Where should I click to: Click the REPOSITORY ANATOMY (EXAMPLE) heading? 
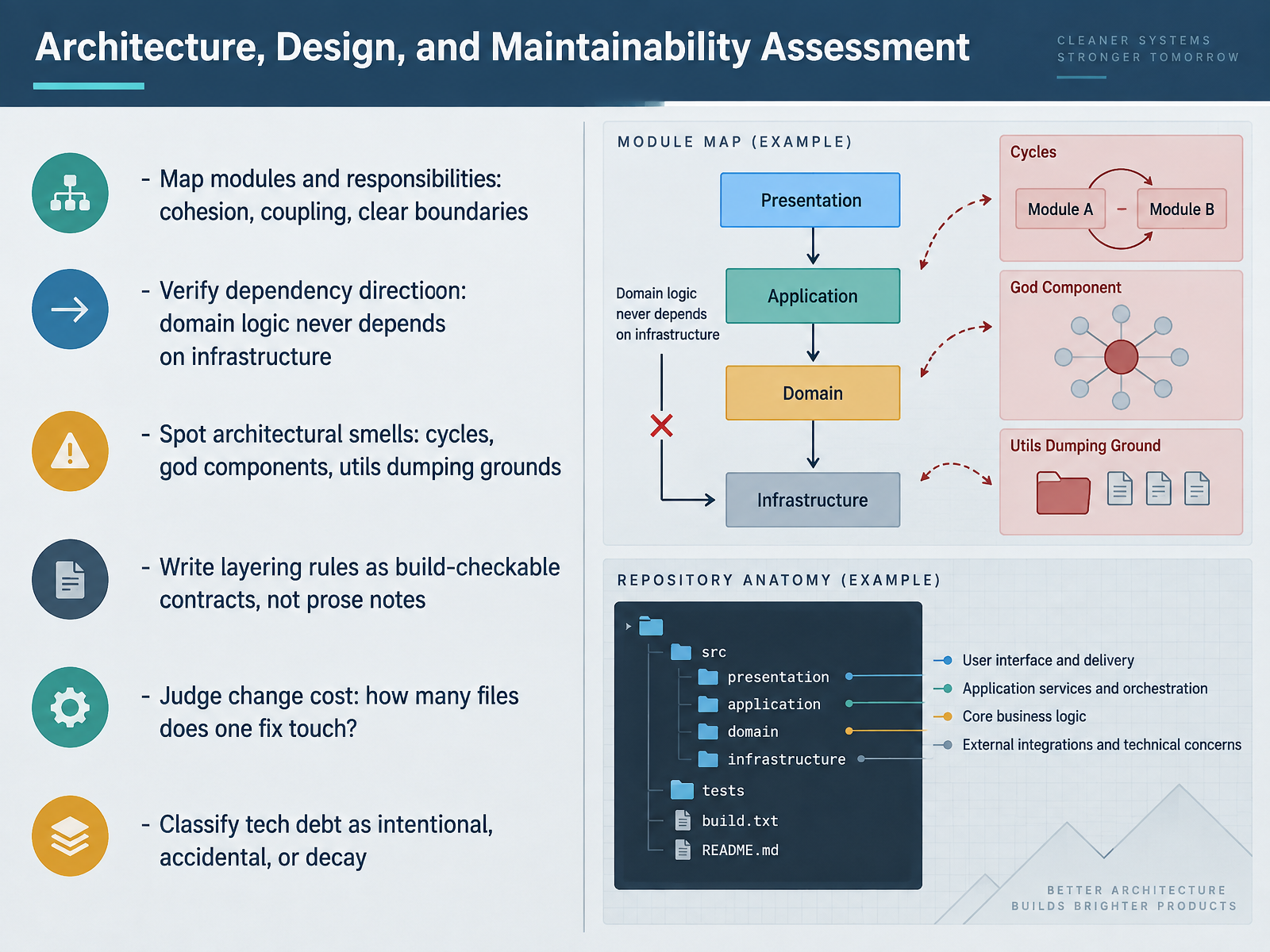pyautogui.click(x=779, y=580)
